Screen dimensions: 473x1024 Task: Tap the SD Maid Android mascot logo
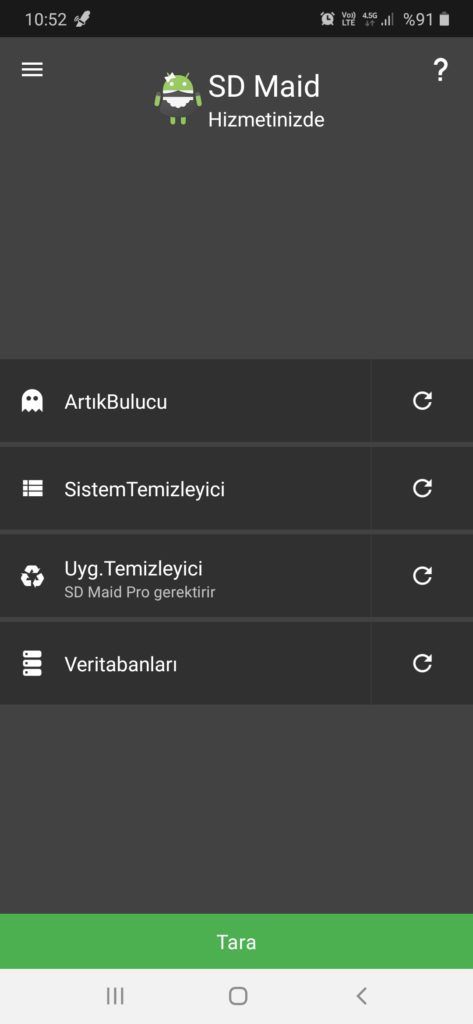click(178, 99)
